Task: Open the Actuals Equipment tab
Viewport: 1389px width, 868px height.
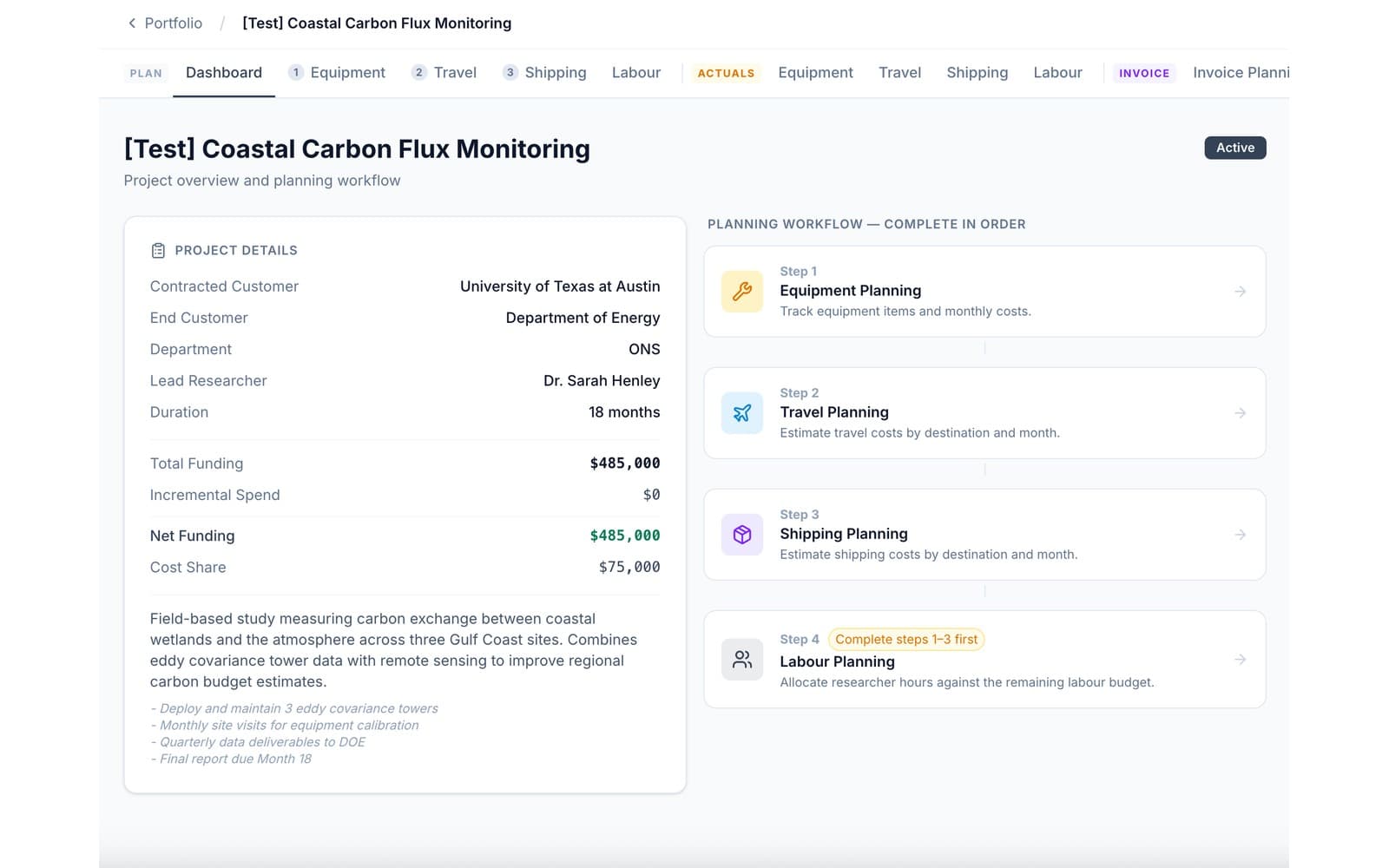Action: click(815, 73)
